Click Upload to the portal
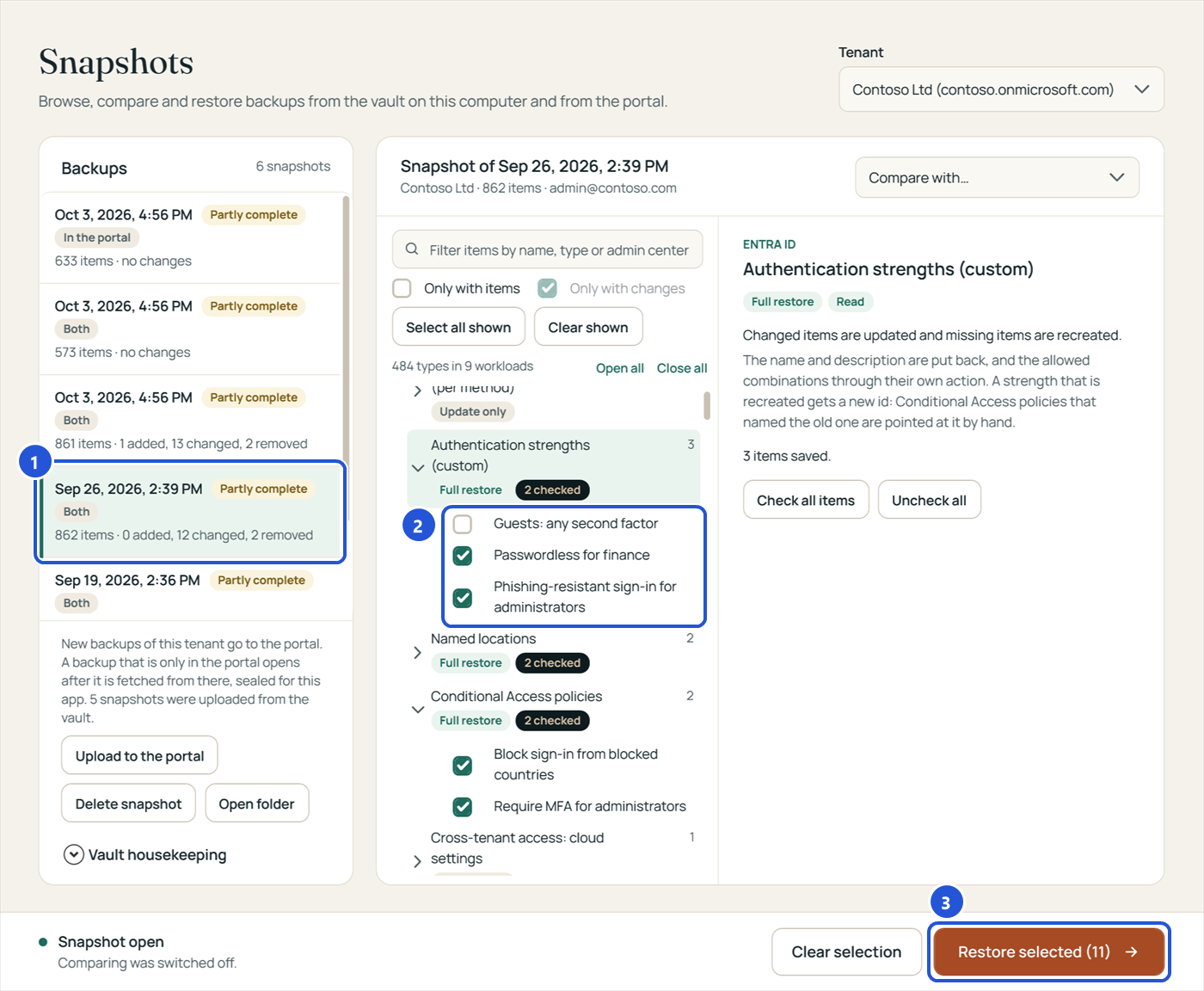 pos(139,755)
